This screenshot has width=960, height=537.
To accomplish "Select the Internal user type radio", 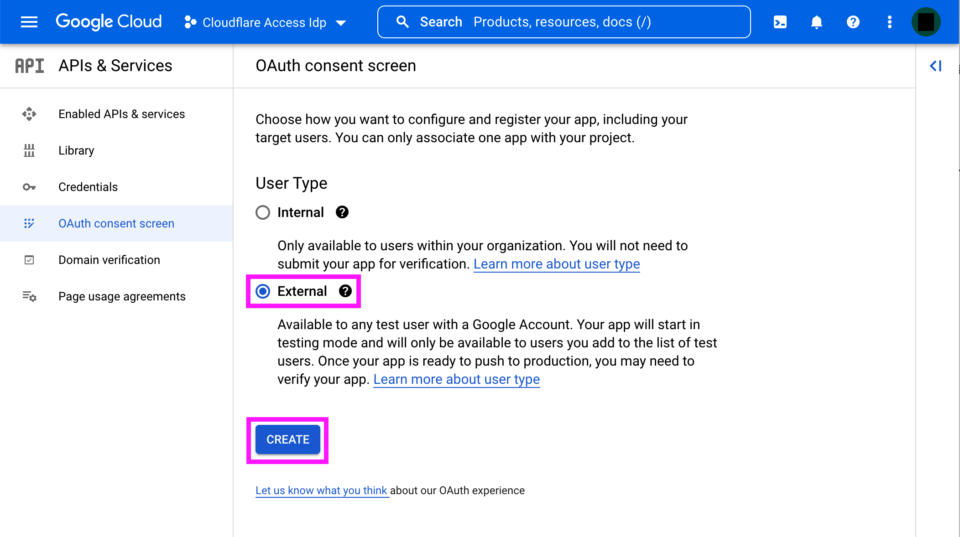I will coord(263,212).
